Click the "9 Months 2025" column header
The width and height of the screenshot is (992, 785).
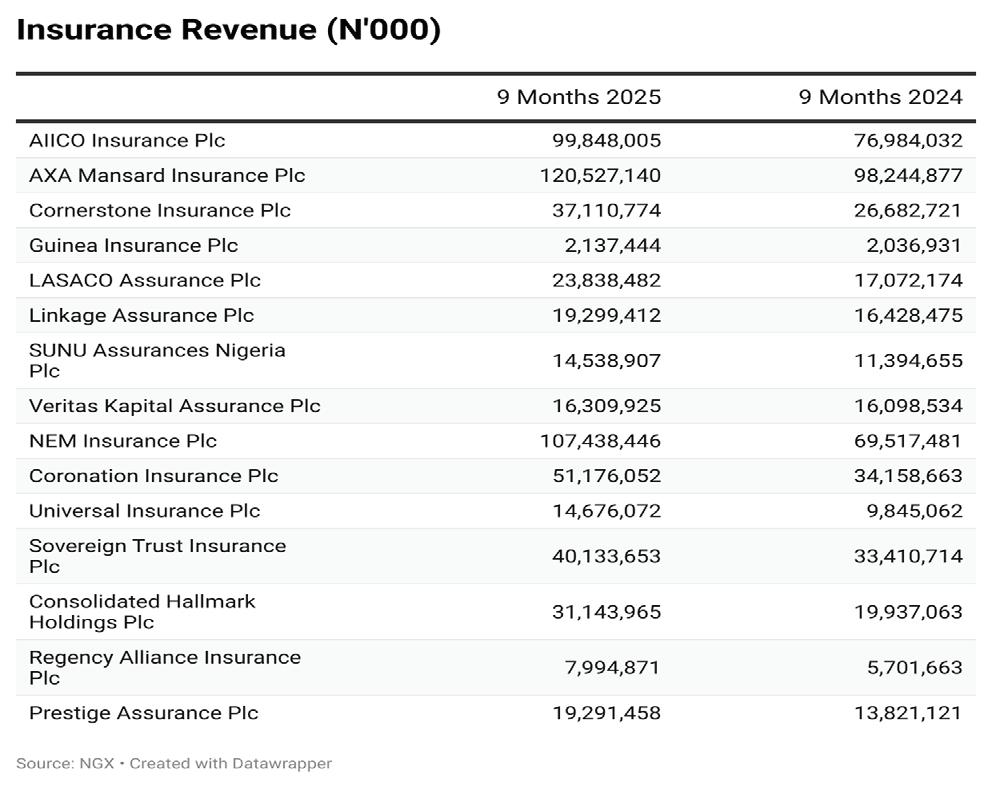579,97
